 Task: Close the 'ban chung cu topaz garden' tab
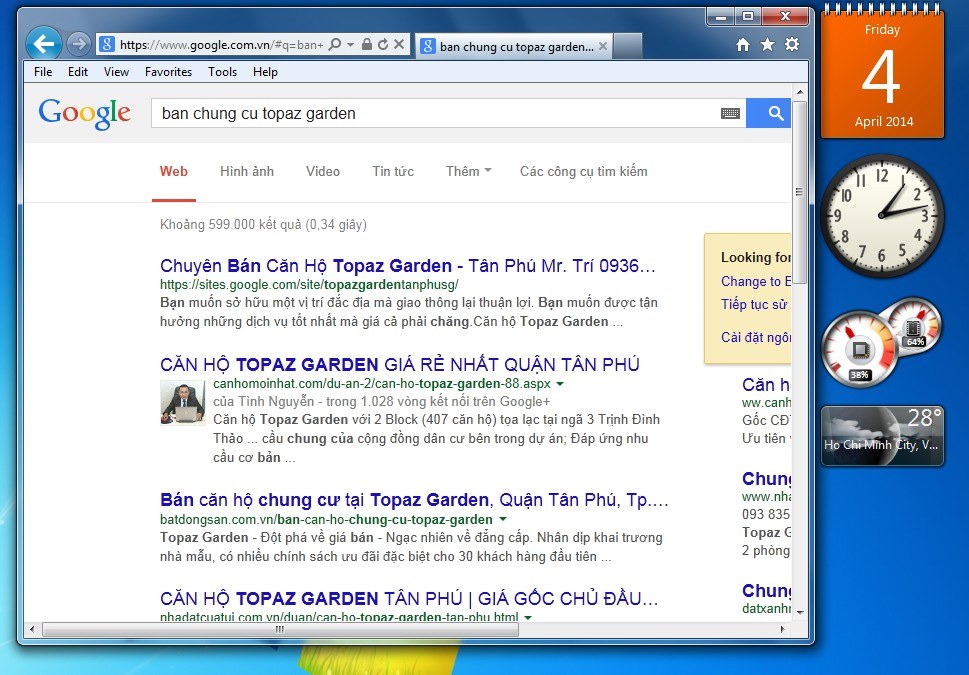click(603, 46)
